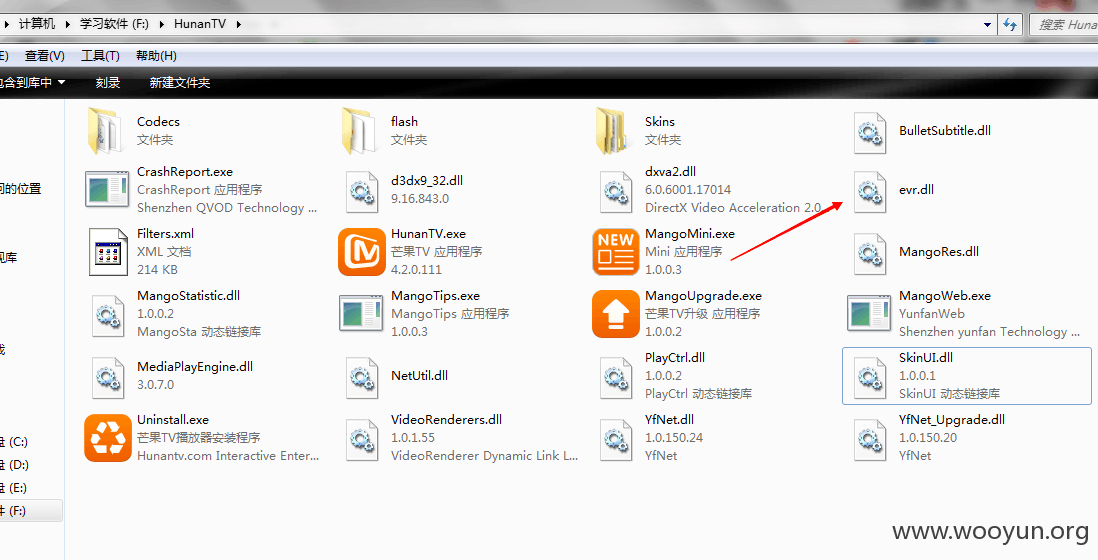Click the HunanTV.exe file name
Viewport: 1098px width, 560px height.
point(428,234)
